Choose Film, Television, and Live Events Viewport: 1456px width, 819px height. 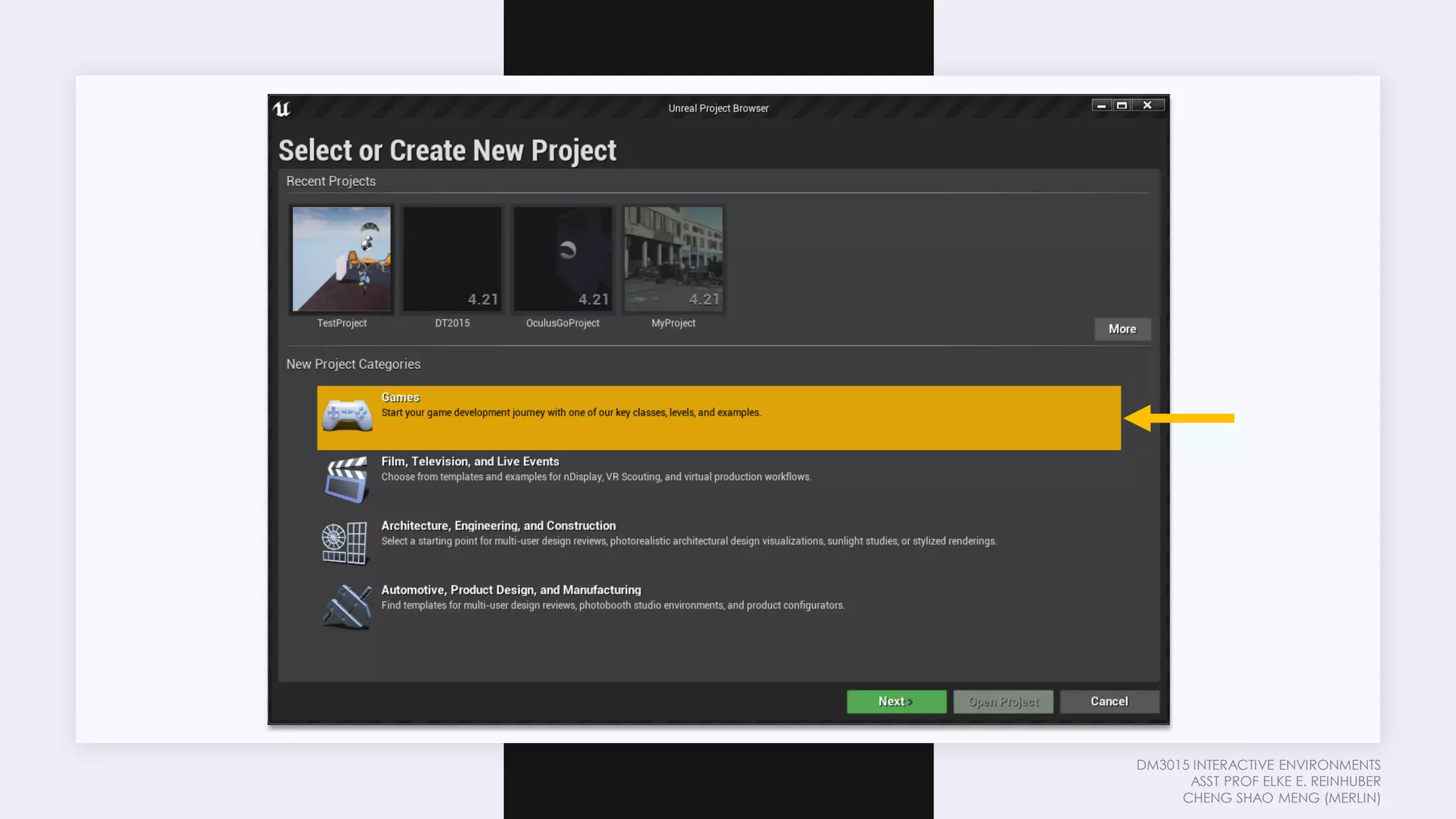pyautogui.click(x=470, y=461)
